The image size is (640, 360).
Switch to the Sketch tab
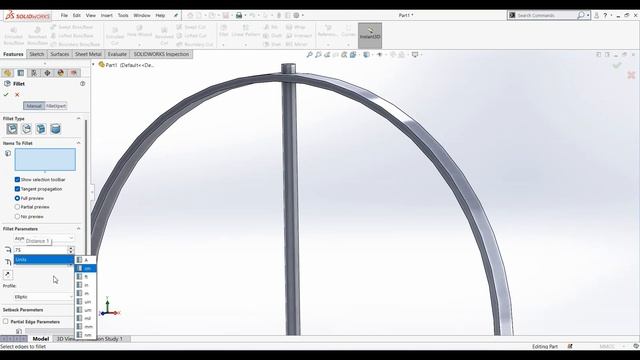coord(36,54)
